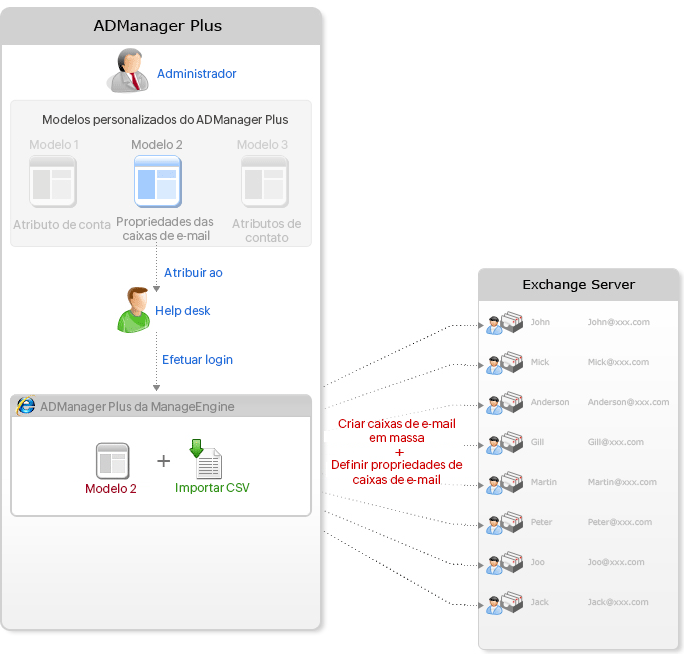
Task: Click the Joo@xxx.com address
Action: [x=616, y=562]
